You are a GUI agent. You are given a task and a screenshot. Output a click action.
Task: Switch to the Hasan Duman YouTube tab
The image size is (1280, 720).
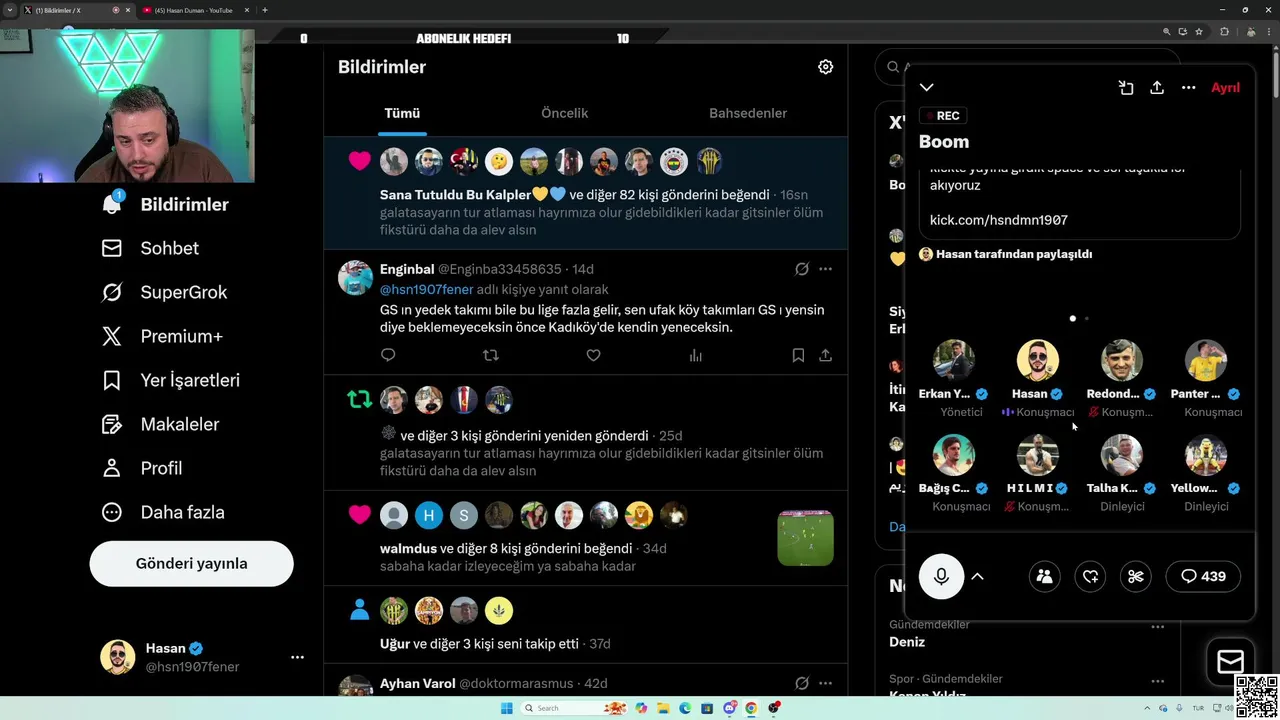192,10
